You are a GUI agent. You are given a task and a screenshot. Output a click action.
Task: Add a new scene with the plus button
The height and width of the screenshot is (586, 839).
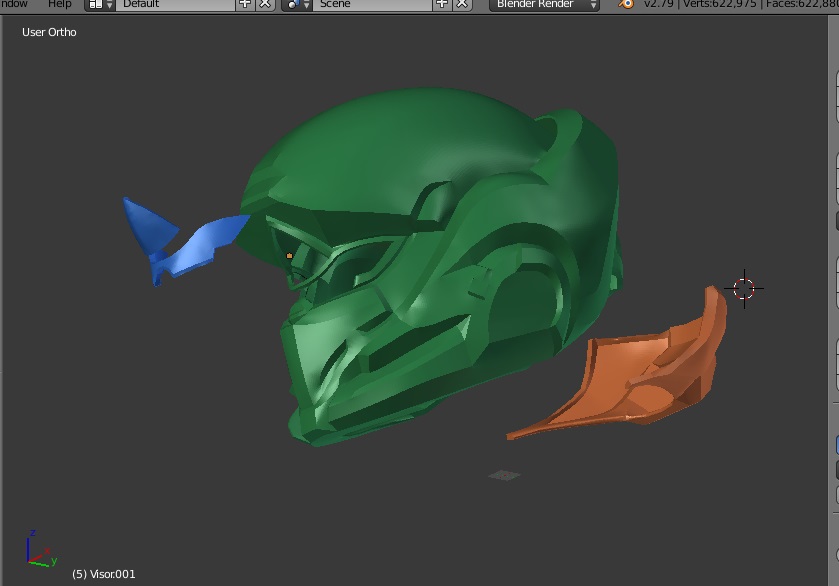tap(442, 4)
